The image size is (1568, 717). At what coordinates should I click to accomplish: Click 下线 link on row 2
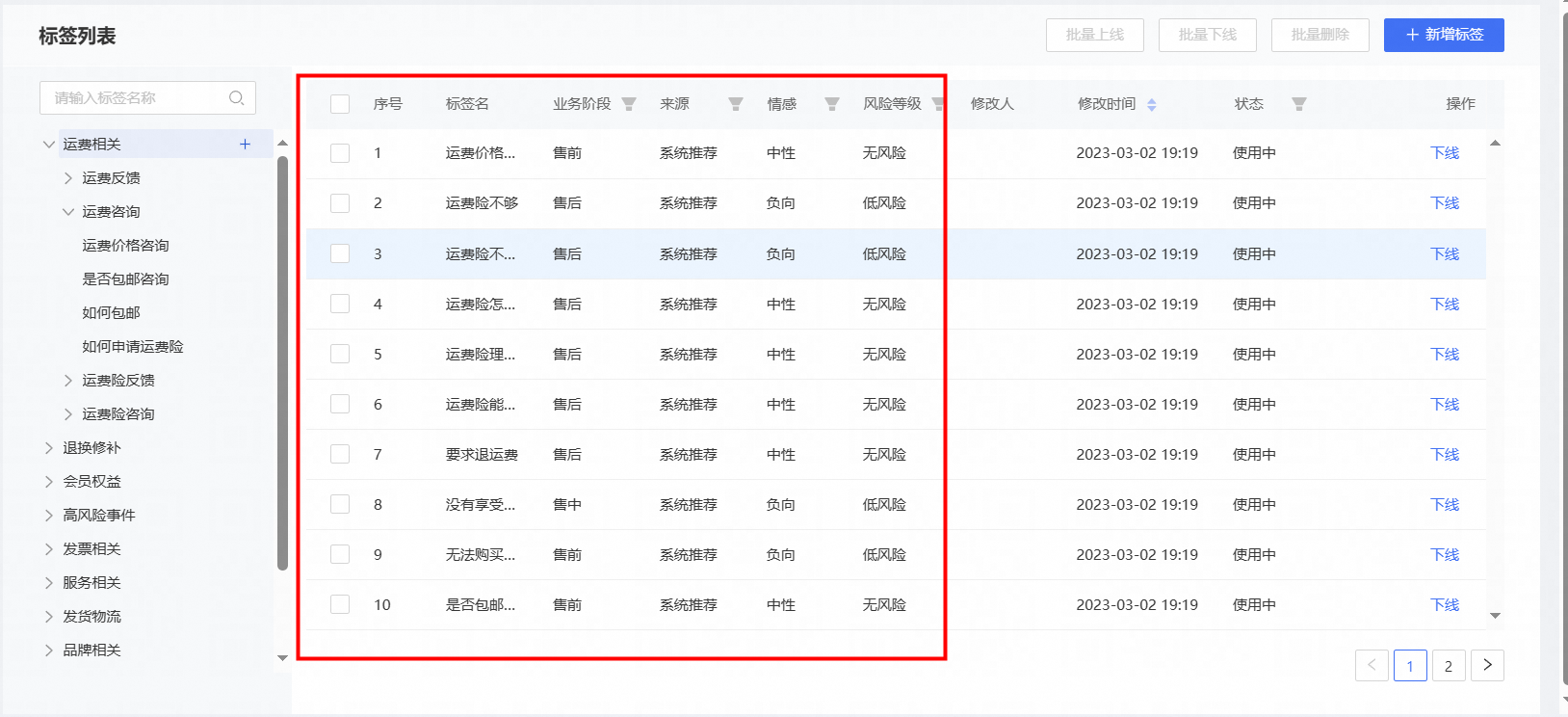(x=1445, y=203)
